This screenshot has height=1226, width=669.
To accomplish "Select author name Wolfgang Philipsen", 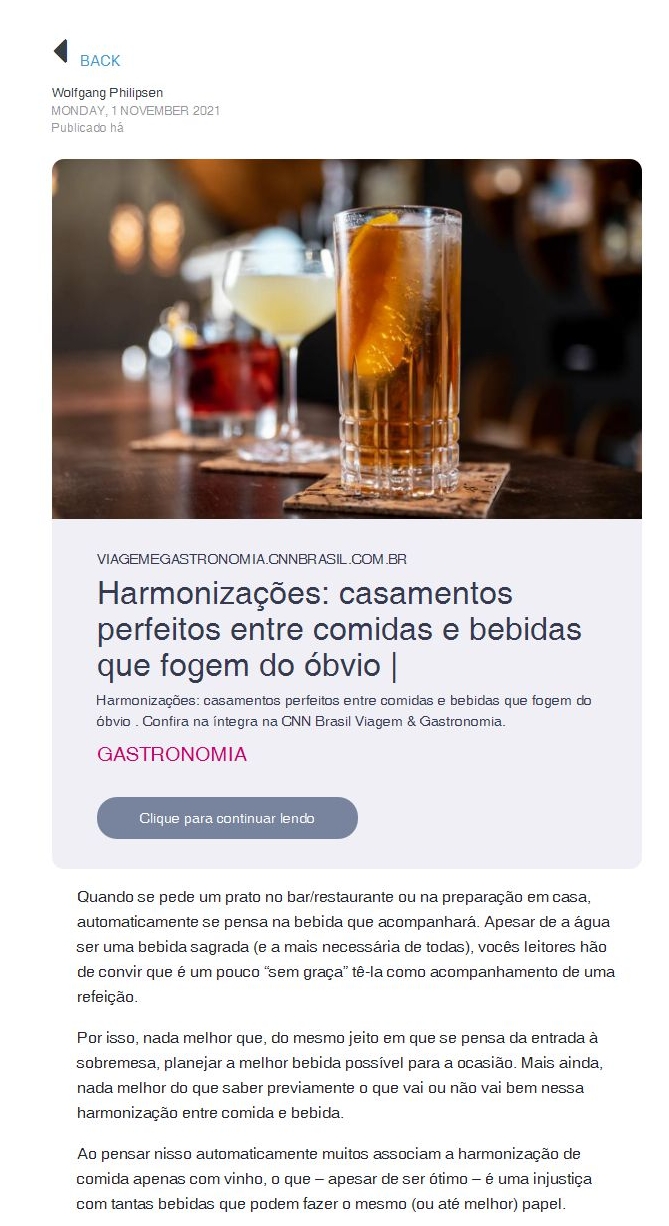I will coord(107,93).
